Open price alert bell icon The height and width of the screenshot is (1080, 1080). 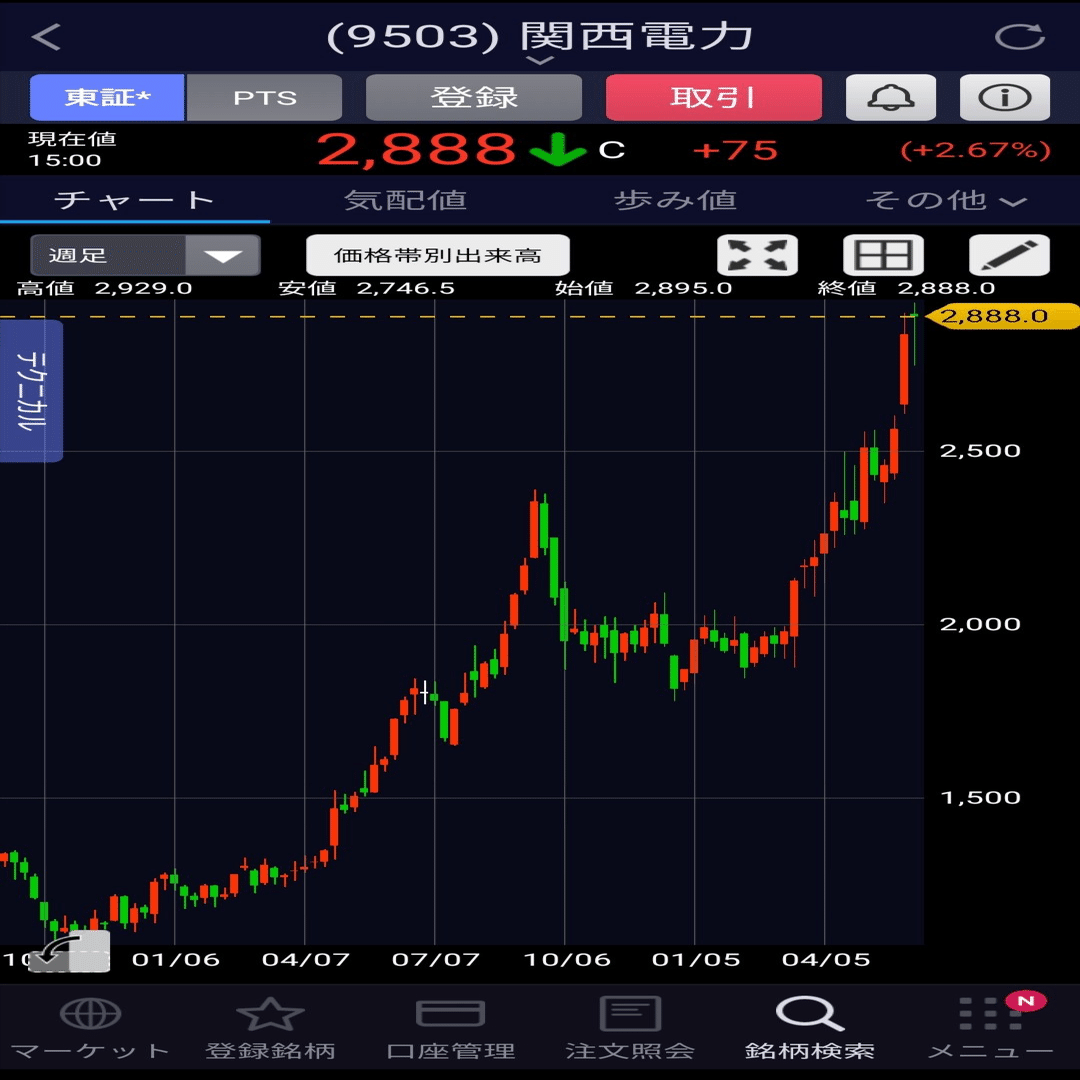point(891,97)
